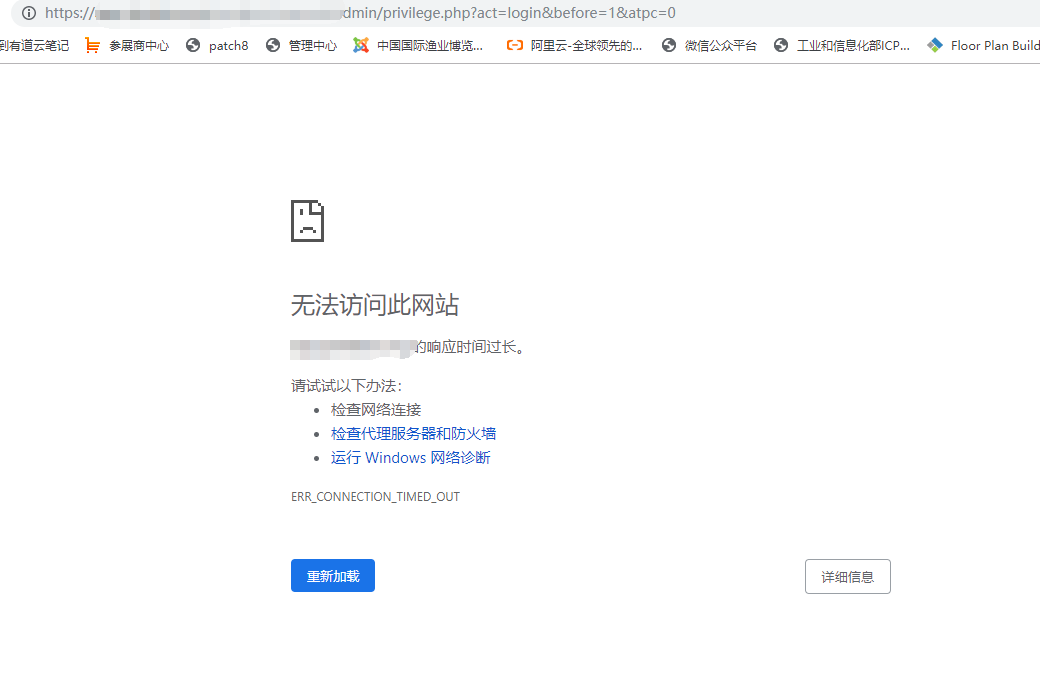This screenshot has width=1040, height=680.
Task: Click the 无法访问此网站 heading
Action: [374, 305]
